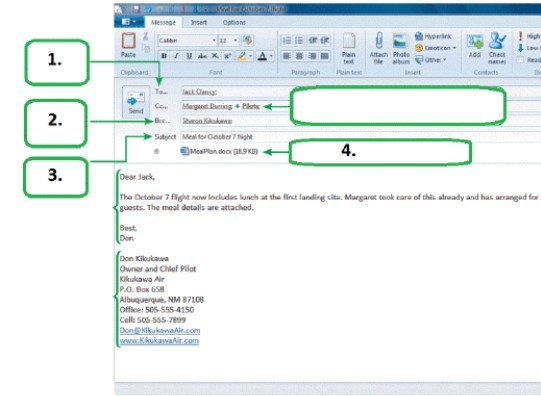Click the Add contact icon
The width and height of the screenshot is (541, 396).
[475, 46]
